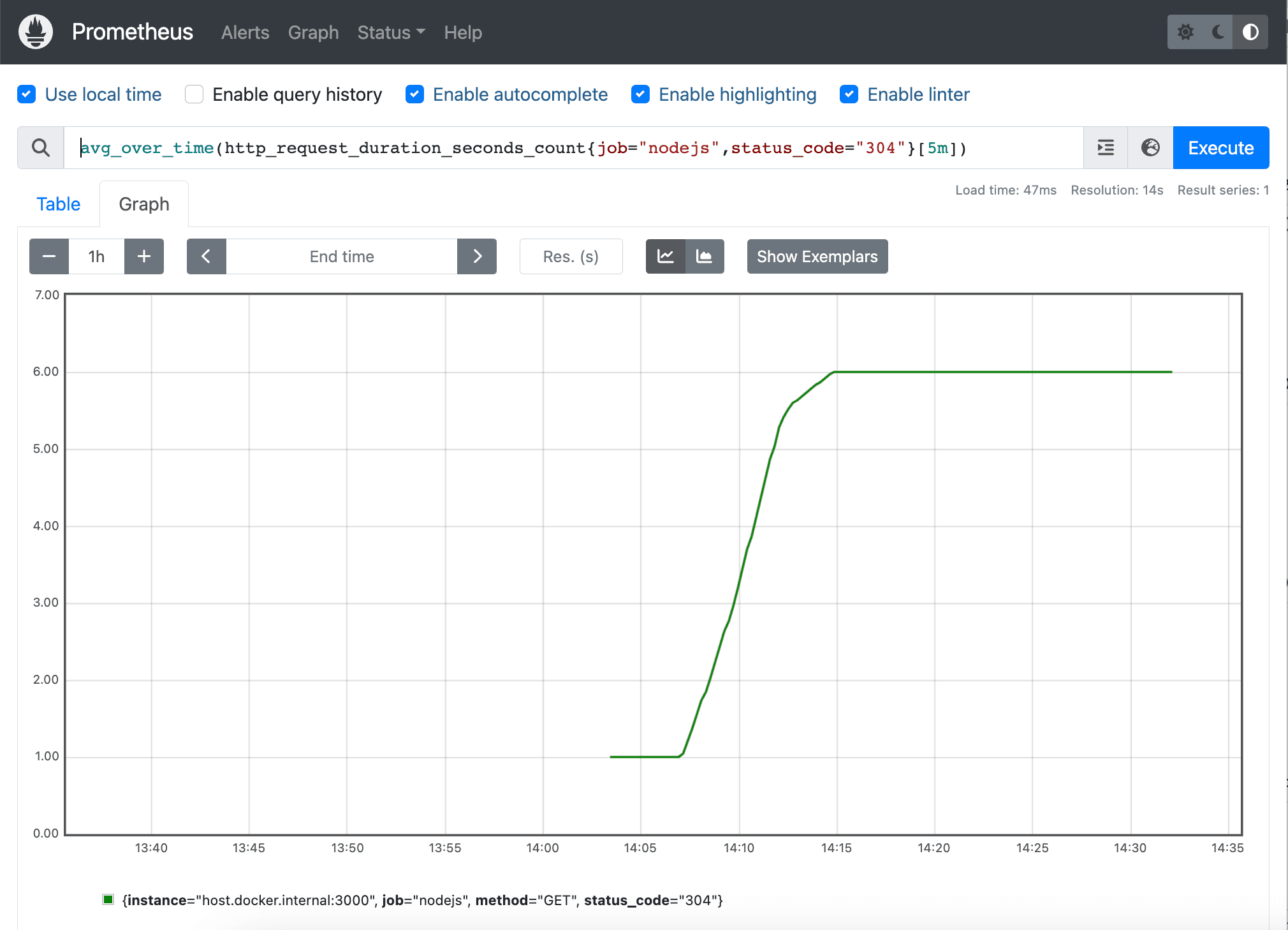Uncheck Use local time
Viewport: 1288px width, 930px height.
27,94
